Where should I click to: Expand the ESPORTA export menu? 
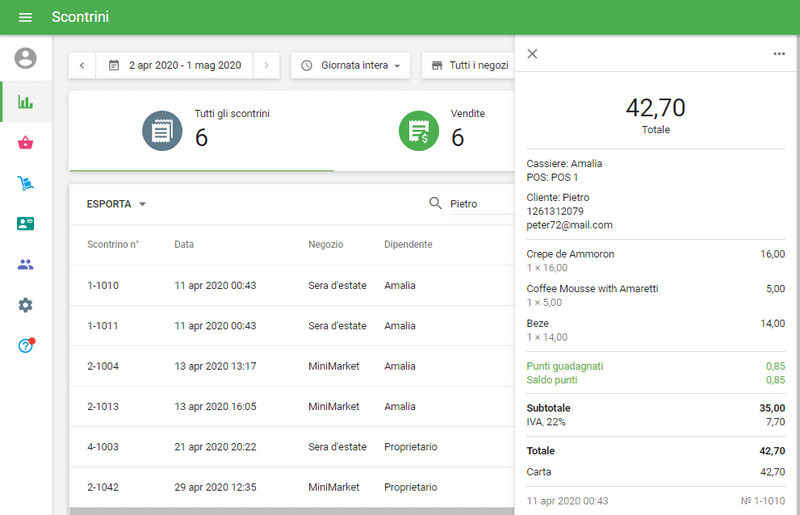point(117,204)
